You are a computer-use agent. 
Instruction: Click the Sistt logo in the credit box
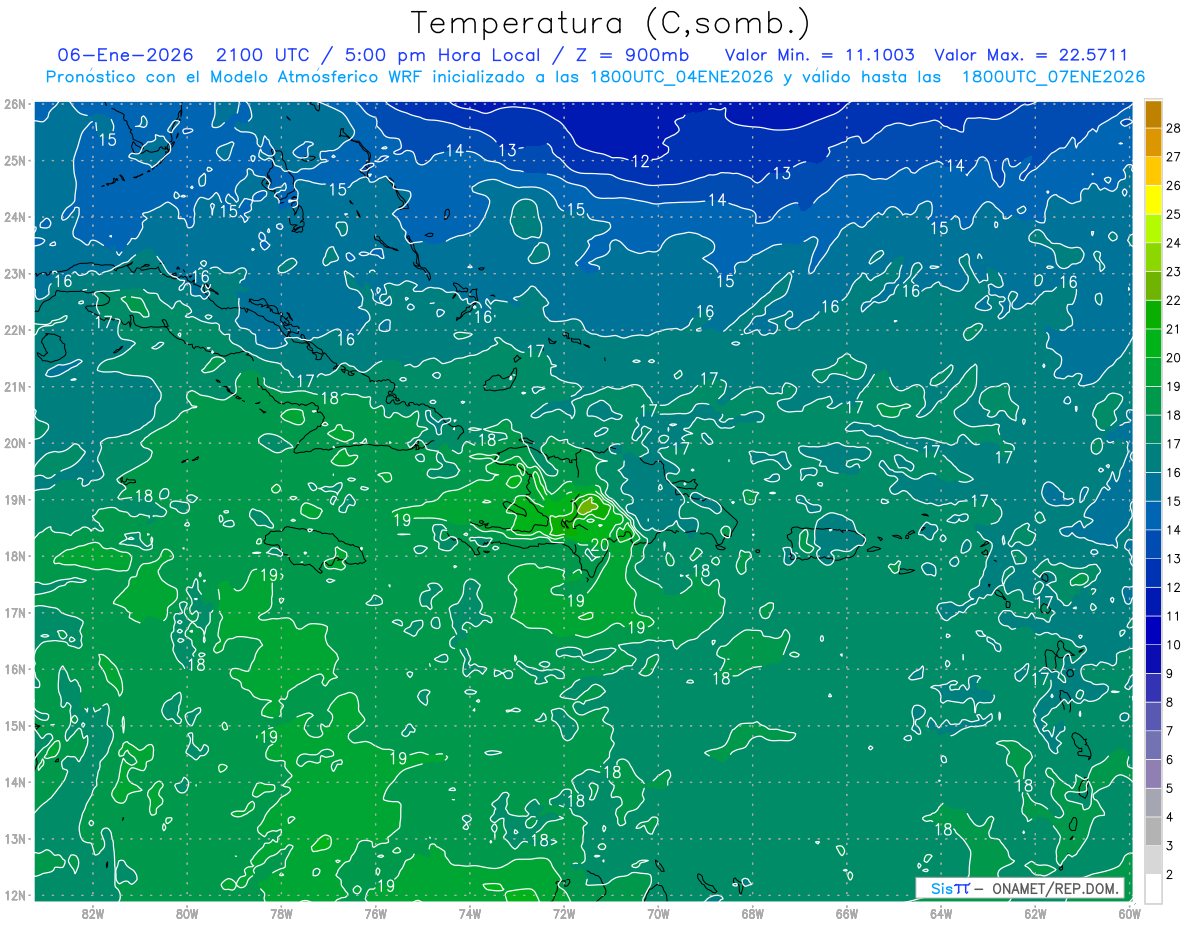click(x=949, y=888)
